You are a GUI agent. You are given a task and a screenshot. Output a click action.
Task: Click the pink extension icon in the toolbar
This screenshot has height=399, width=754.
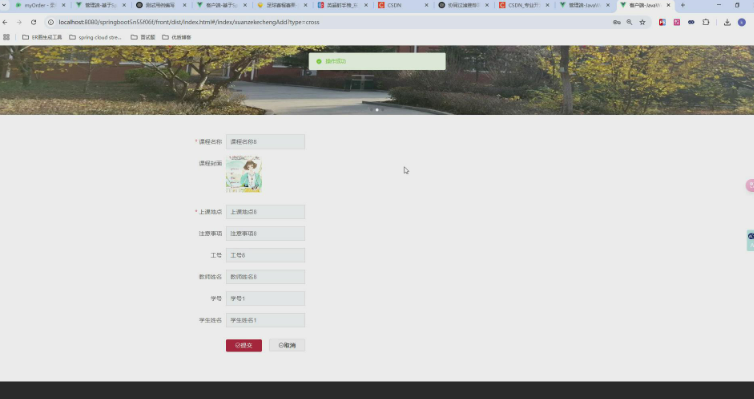[x=677, y=22]
